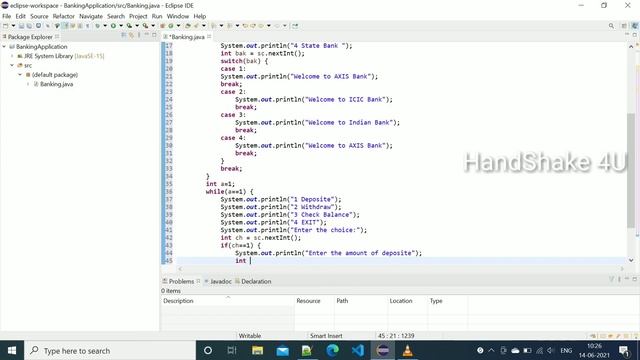640x360 pixels.
Task: Open the Window menu
Action: pyautogui.click(x=178, y=16)
